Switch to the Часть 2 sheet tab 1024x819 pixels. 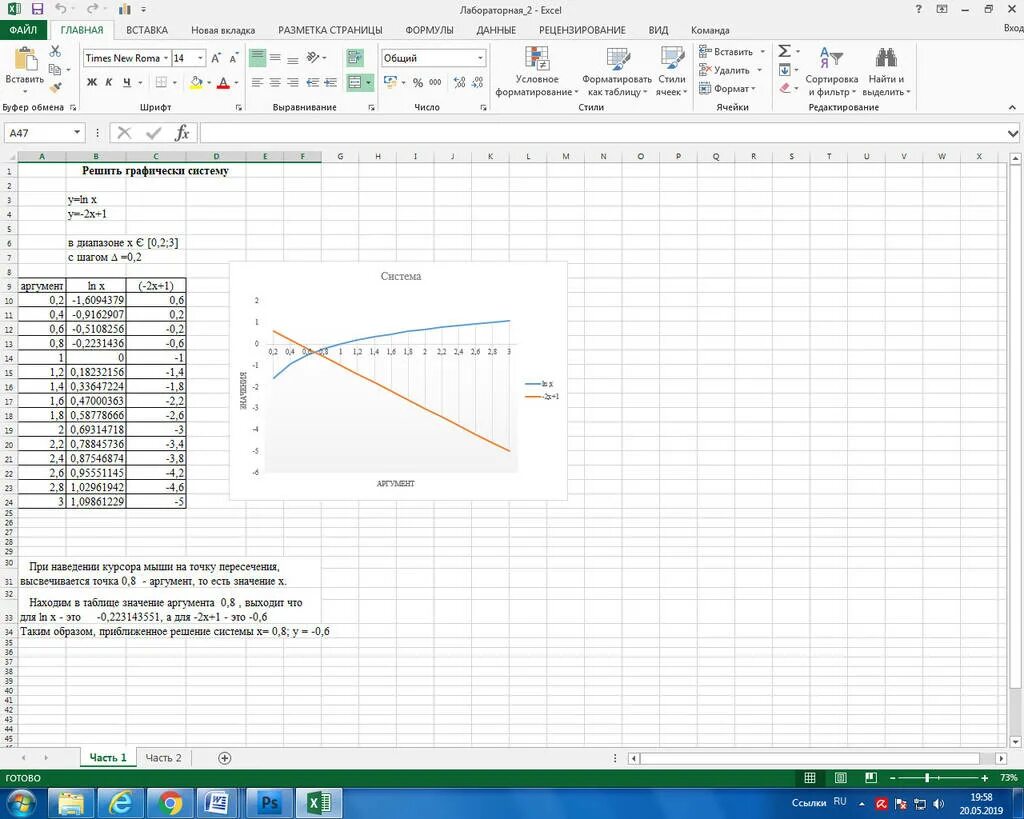point(163,758)
